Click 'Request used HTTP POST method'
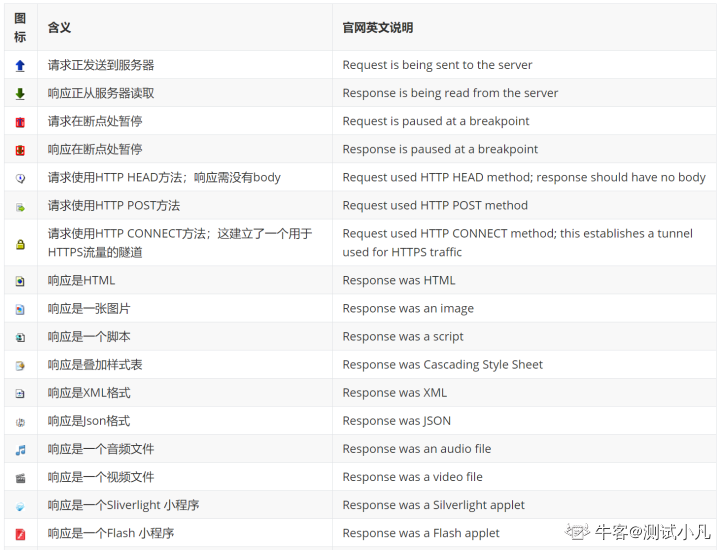This screenshot has height=550, width=720. [x=435, y=205]
